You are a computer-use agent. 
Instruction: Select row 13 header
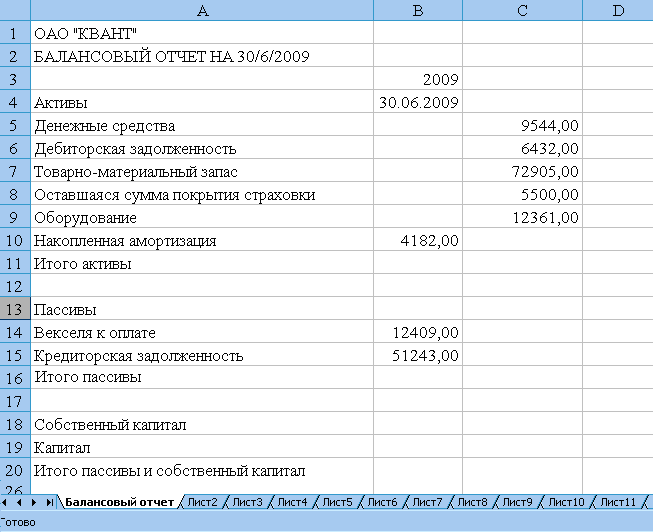[15, 309]
